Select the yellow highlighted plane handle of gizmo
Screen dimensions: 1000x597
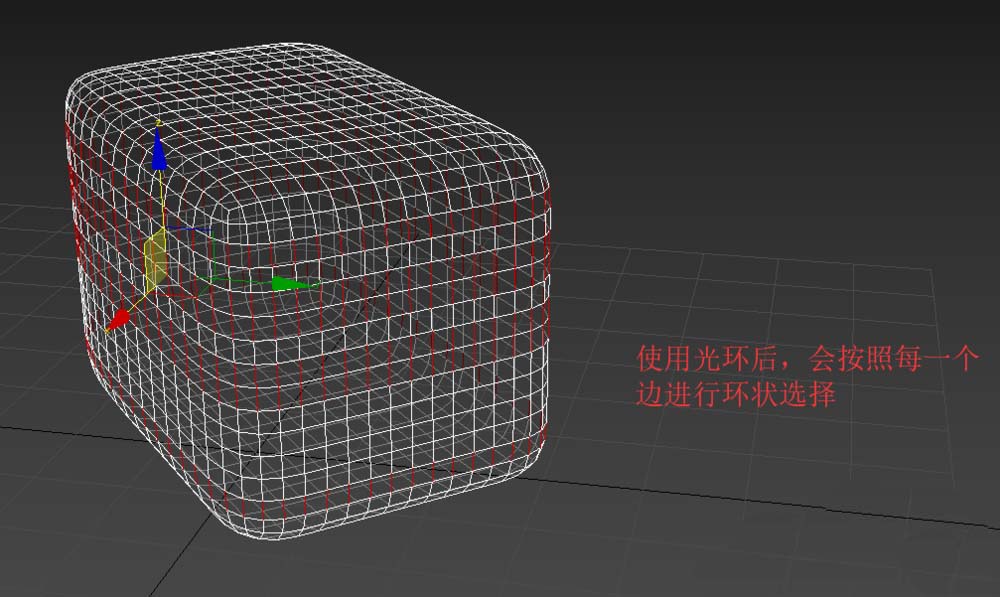click(156, 262)
